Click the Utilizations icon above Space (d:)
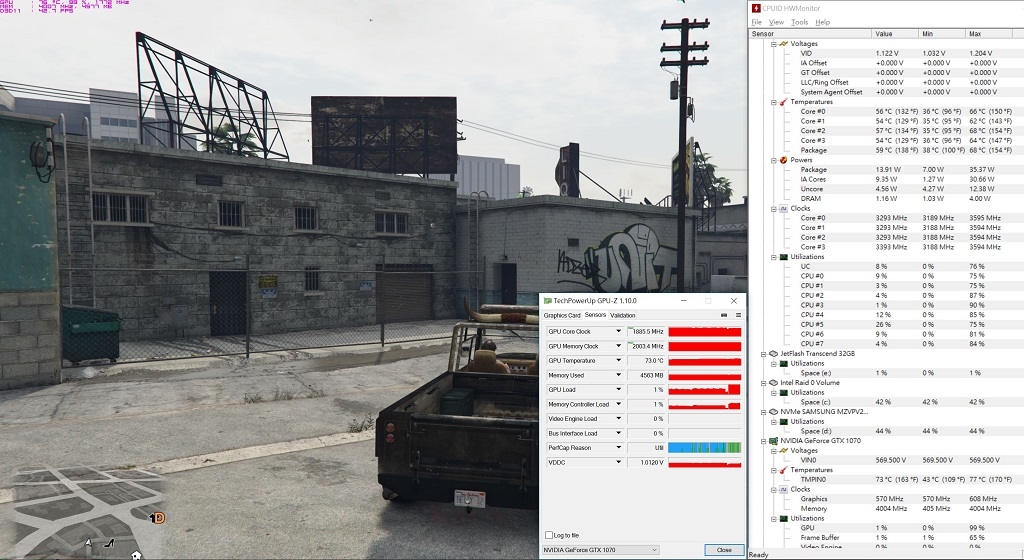Screen dimensions: 1024x560 [783, 422]
